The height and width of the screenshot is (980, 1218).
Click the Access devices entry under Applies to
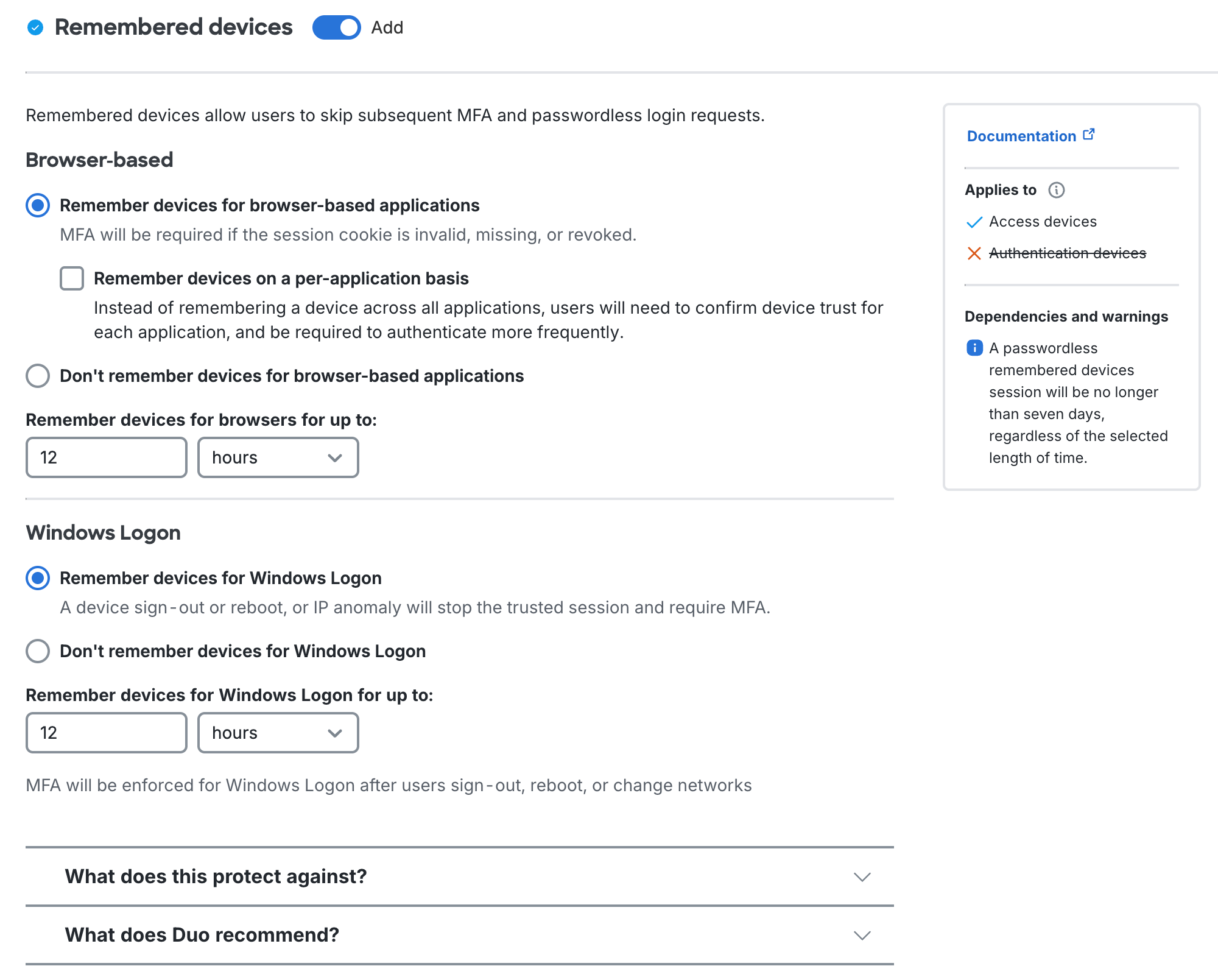click(1044, 222)
